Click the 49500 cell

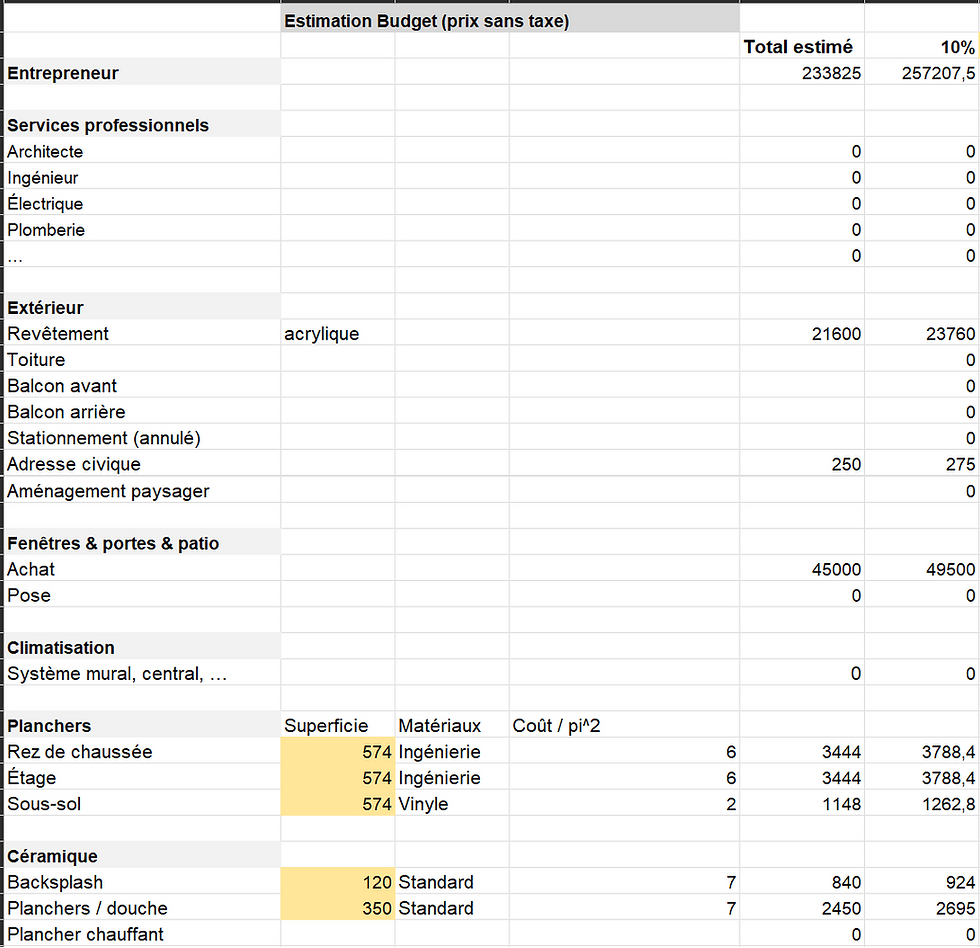[922, 569]
